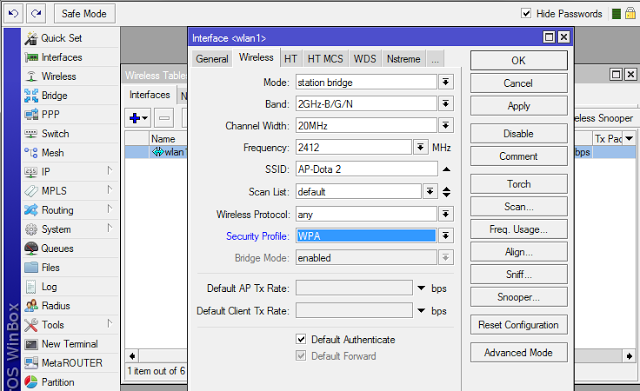640x391 pixels.
Task: Expand the Frequency dropdown
Action: (420, 147)
